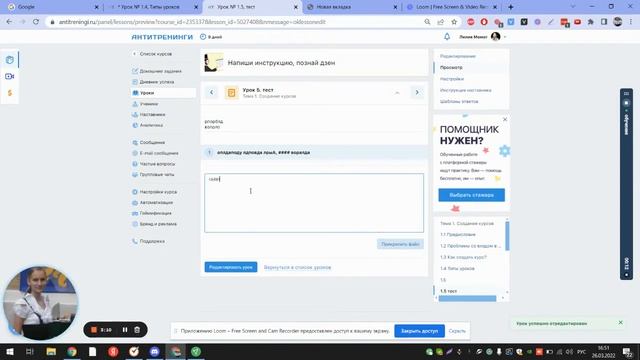Open the courses cube icon in left rail
The width and height of the screenshot is (640, 360).
(10, 60)
